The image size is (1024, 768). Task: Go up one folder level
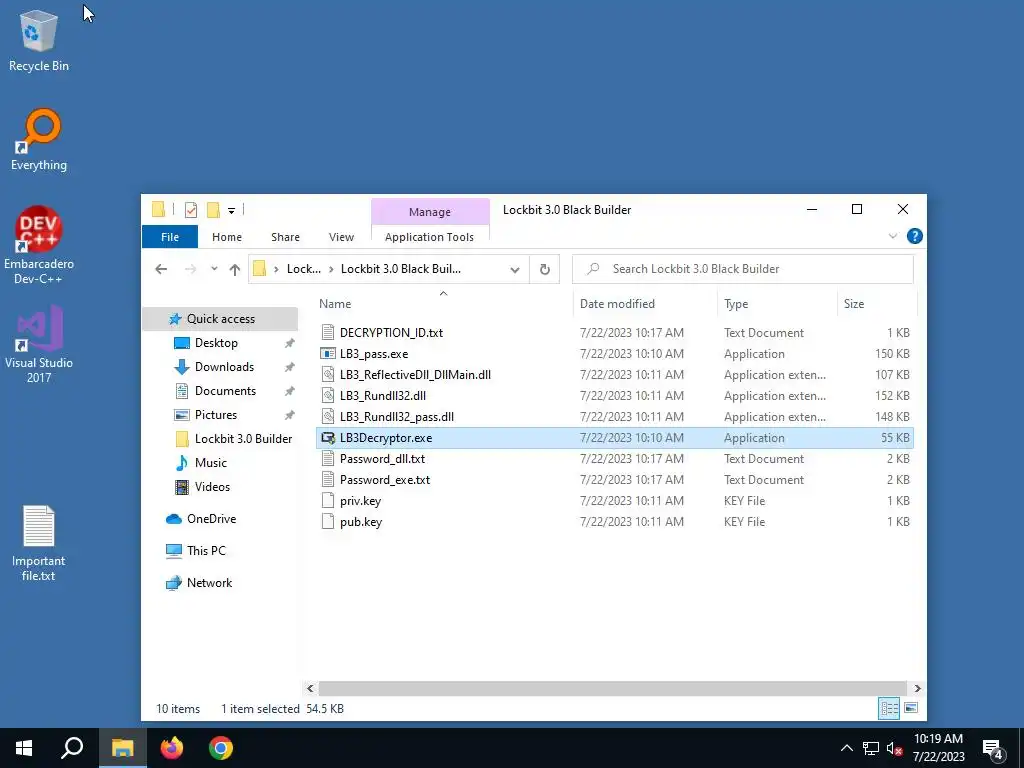234,269
